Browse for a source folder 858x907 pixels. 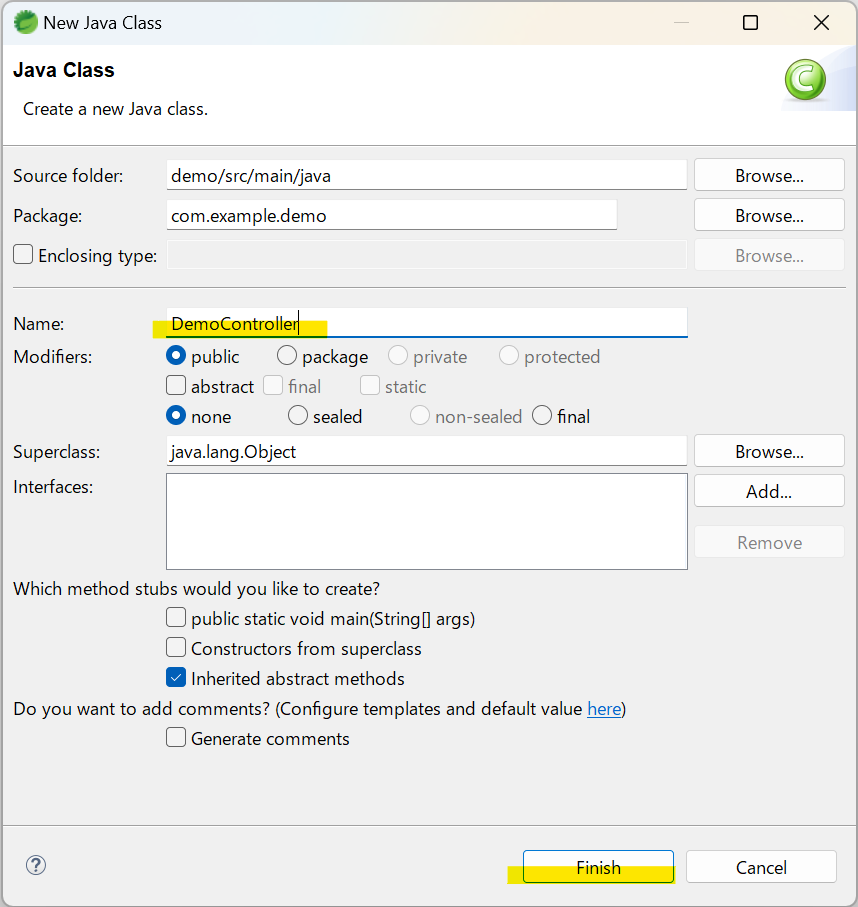tap(768, 174)
